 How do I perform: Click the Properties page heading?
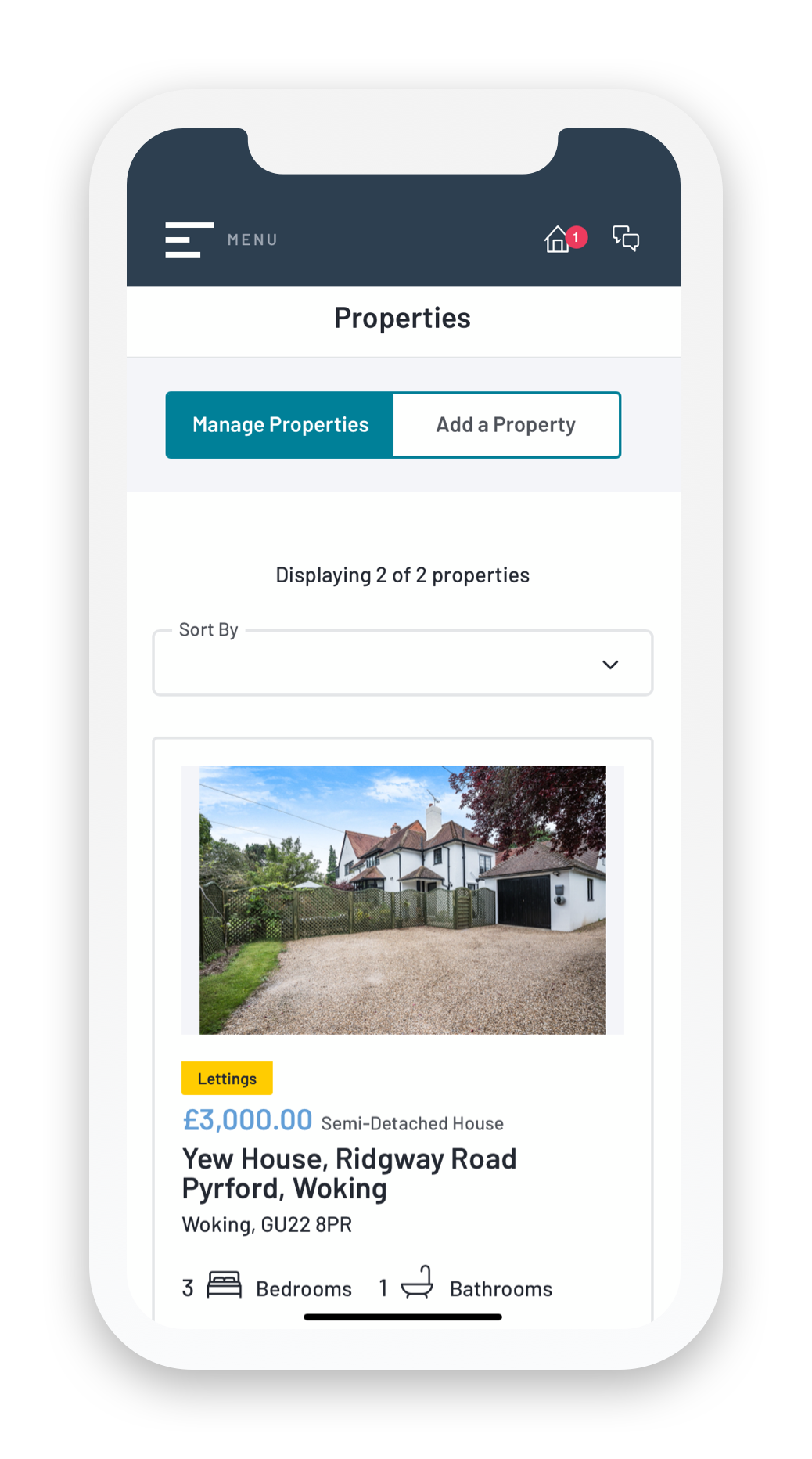click(402, 319)
